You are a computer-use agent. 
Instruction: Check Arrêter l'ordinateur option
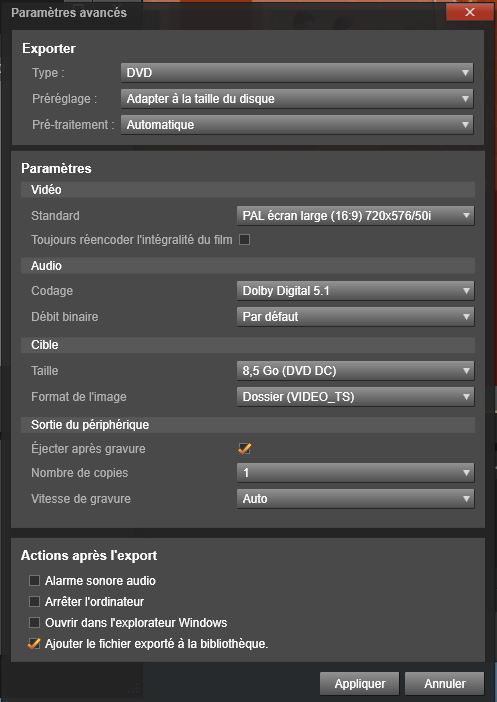(x=34, y=602)
